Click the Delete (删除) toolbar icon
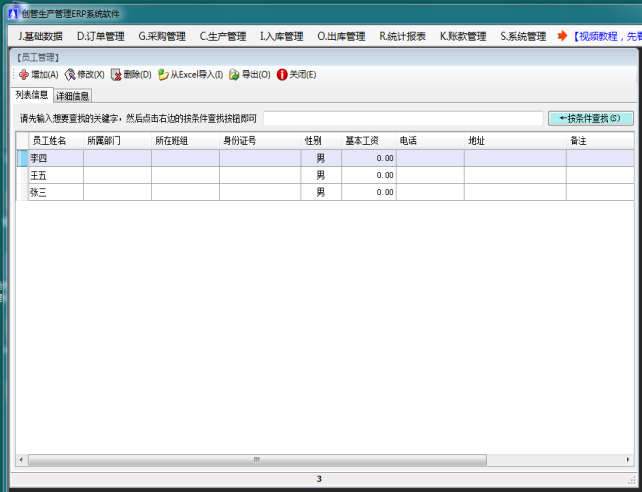 click(116, 75)
